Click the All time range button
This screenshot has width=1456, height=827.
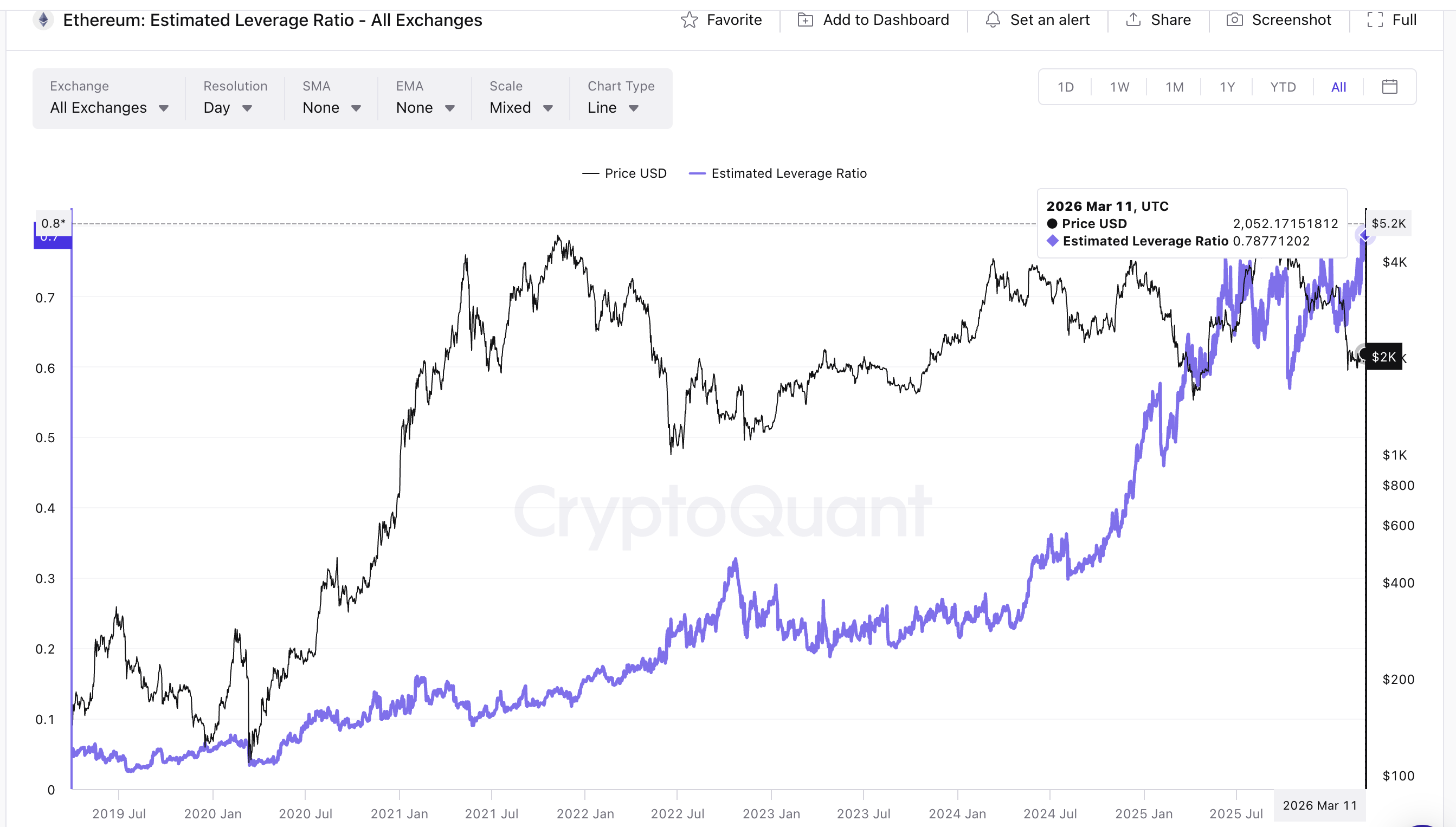click(x=1338, y=86)
